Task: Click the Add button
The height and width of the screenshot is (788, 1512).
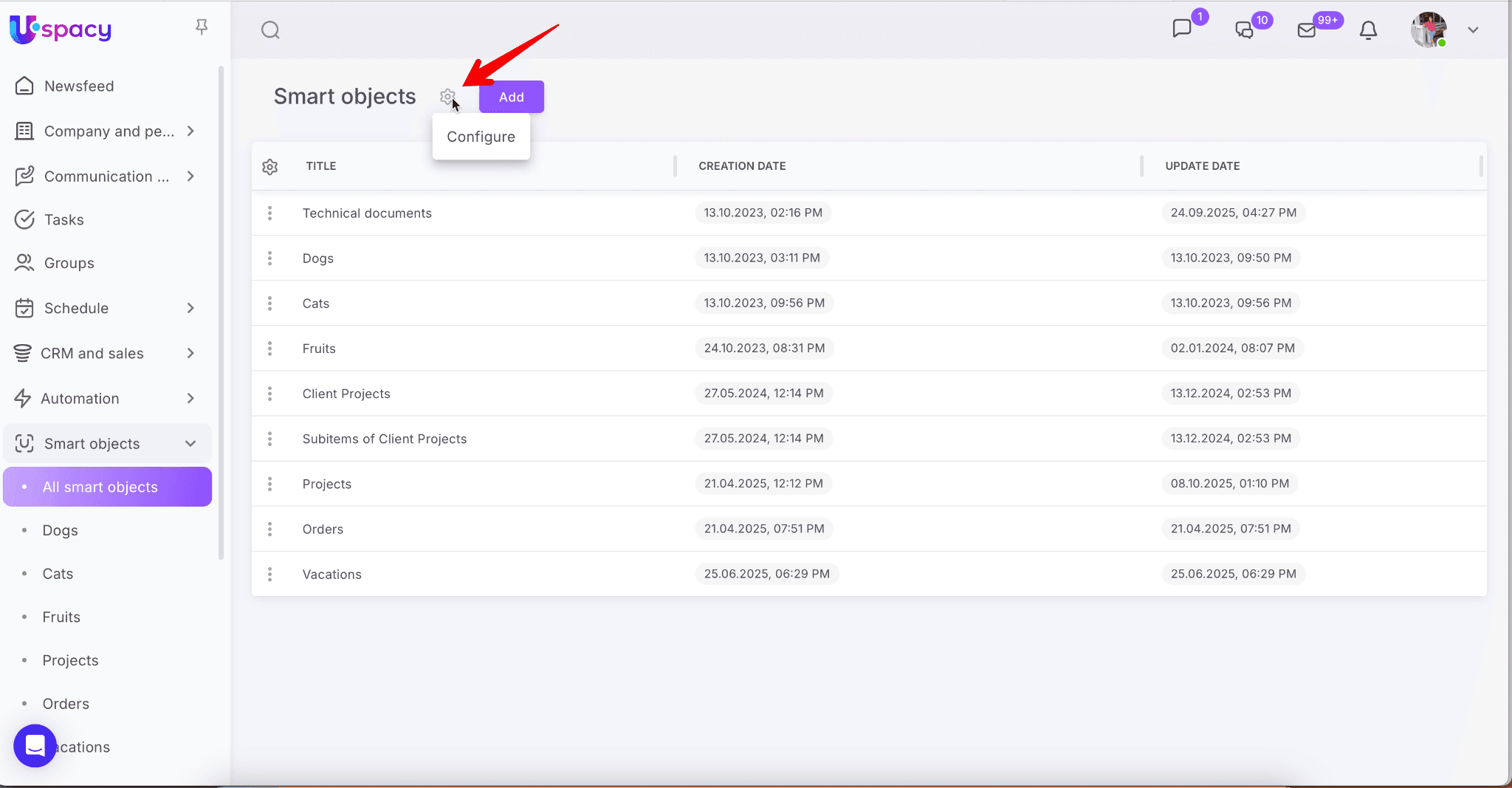Action: tap(511, 97)
